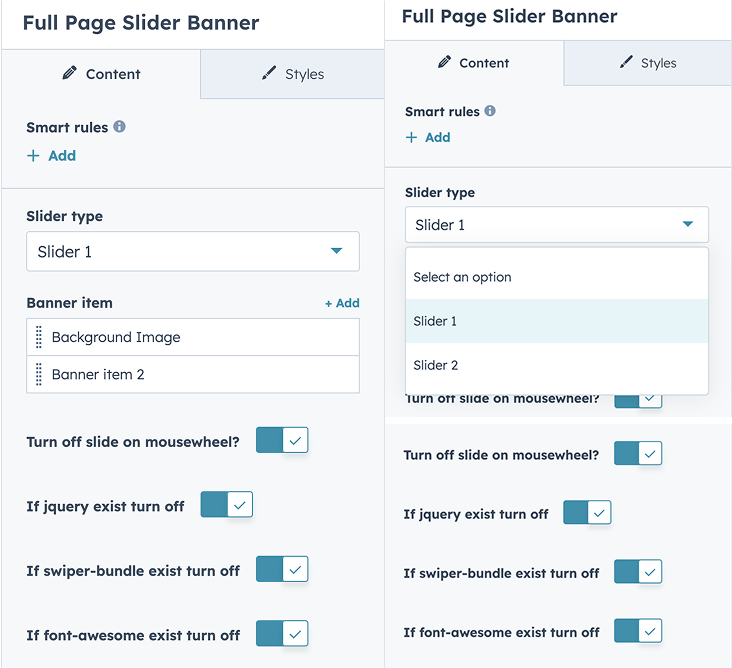This screenshot has height=668, width=732.
Task: Click plus icon under Smart rules, left panel
Action: pyautogui.click(x=33, y=156)
